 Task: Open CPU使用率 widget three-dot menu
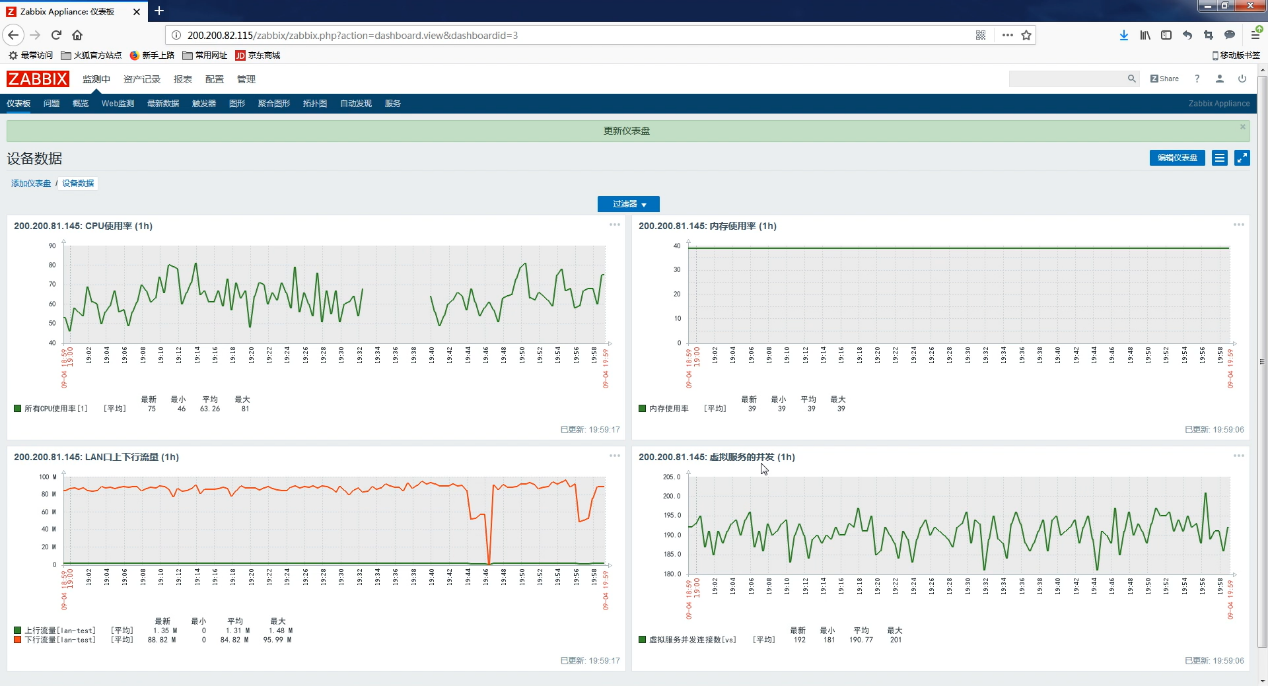click(615, 225)
